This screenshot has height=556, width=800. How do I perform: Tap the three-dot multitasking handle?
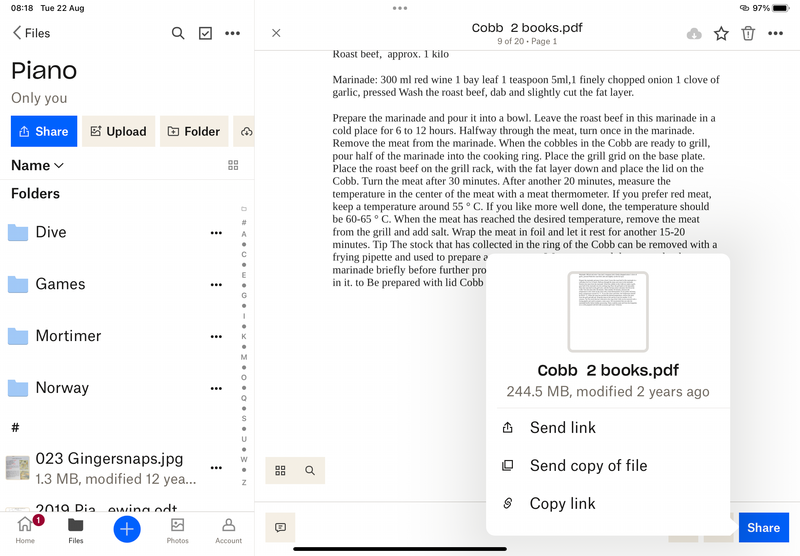[400, 8]
